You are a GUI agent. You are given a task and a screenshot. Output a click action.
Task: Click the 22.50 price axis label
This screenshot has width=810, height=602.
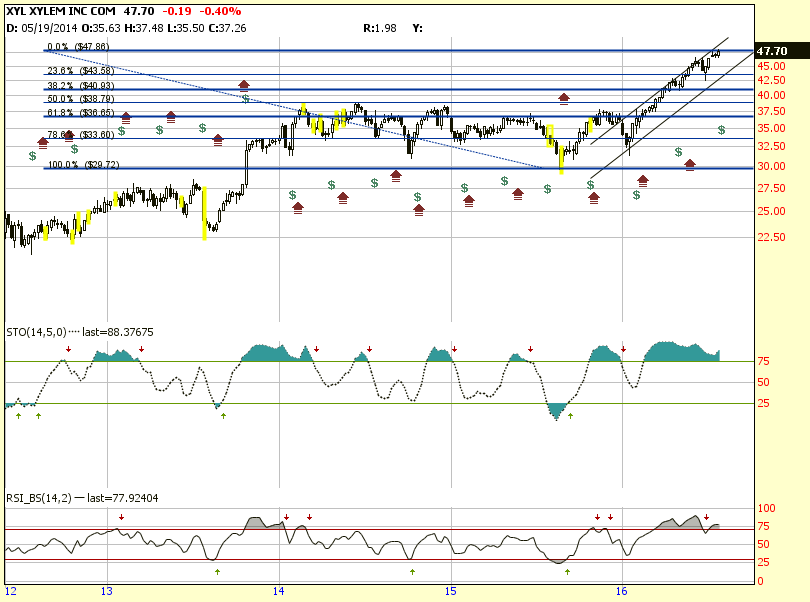click(771, 237)
